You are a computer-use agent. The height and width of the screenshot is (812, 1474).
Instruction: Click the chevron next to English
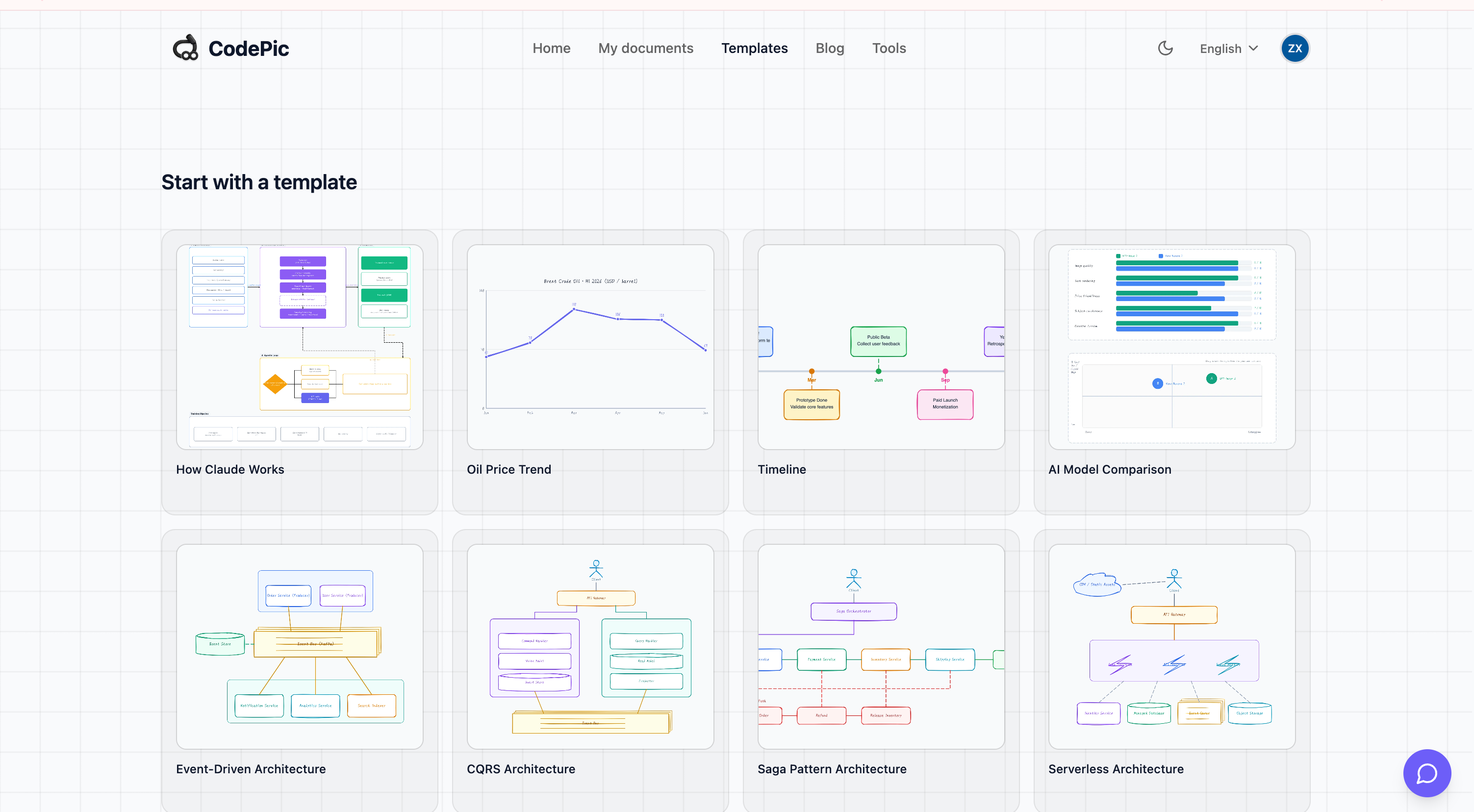[x=1253, y=48]
